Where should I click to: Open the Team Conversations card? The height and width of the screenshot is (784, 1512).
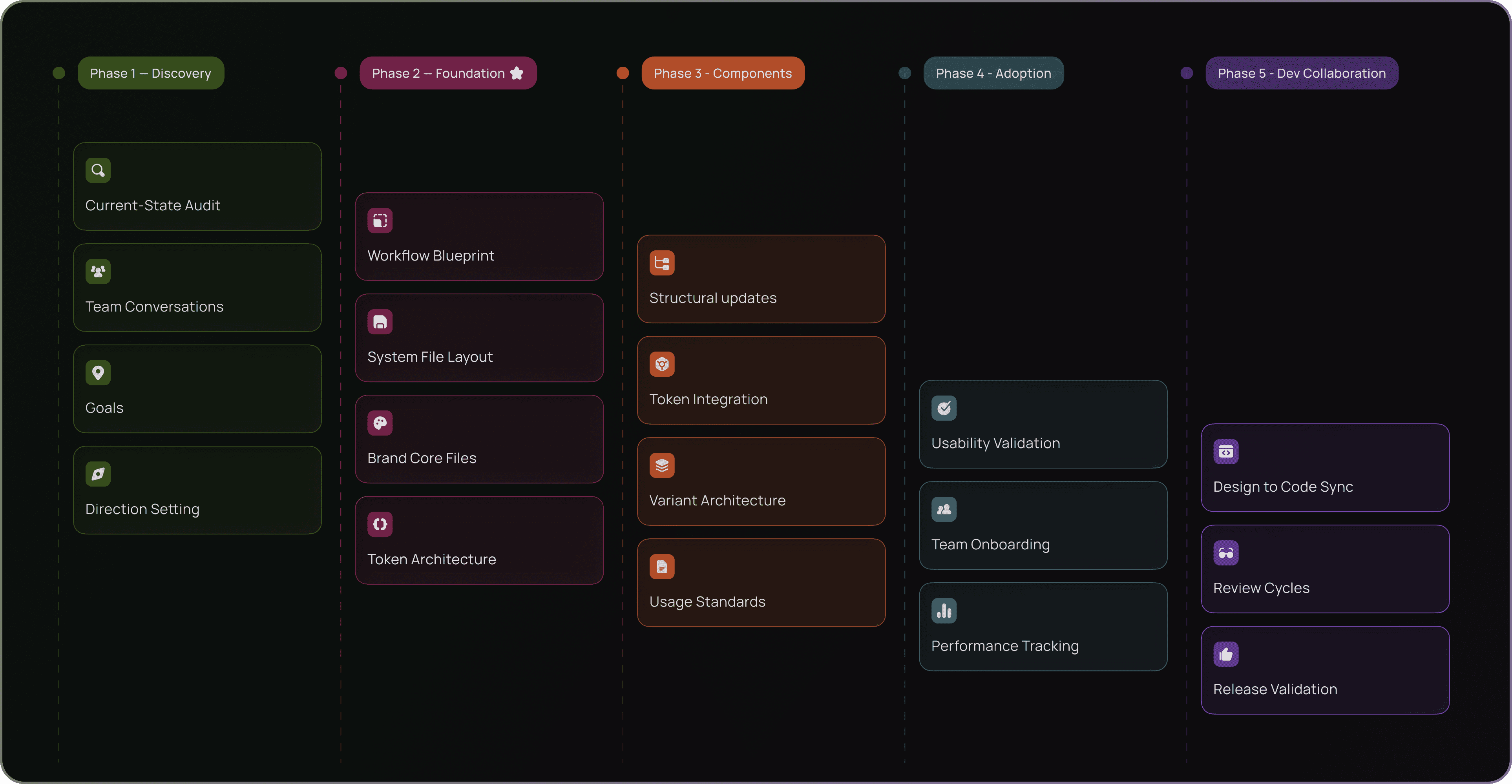(197, 288)
